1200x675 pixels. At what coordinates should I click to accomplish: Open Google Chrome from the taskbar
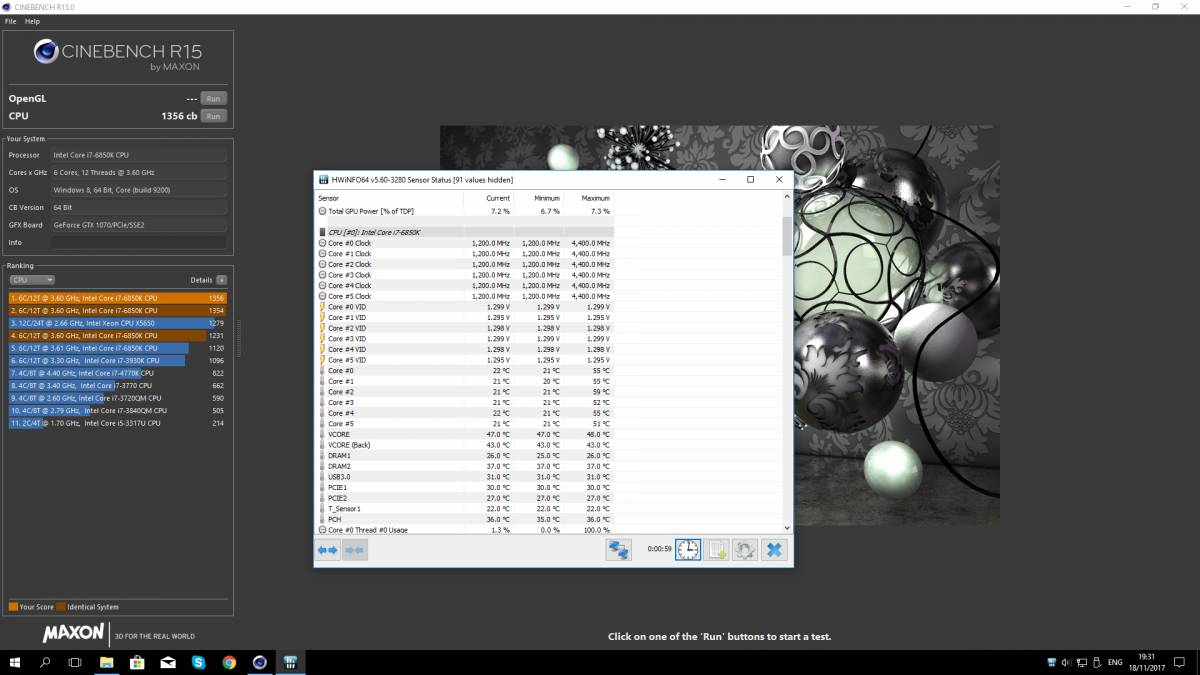229,662
